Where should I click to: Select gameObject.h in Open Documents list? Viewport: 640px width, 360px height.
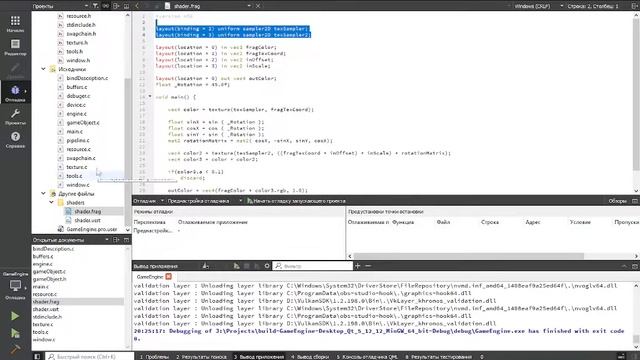pyautogui.click(x=49, y=279)
